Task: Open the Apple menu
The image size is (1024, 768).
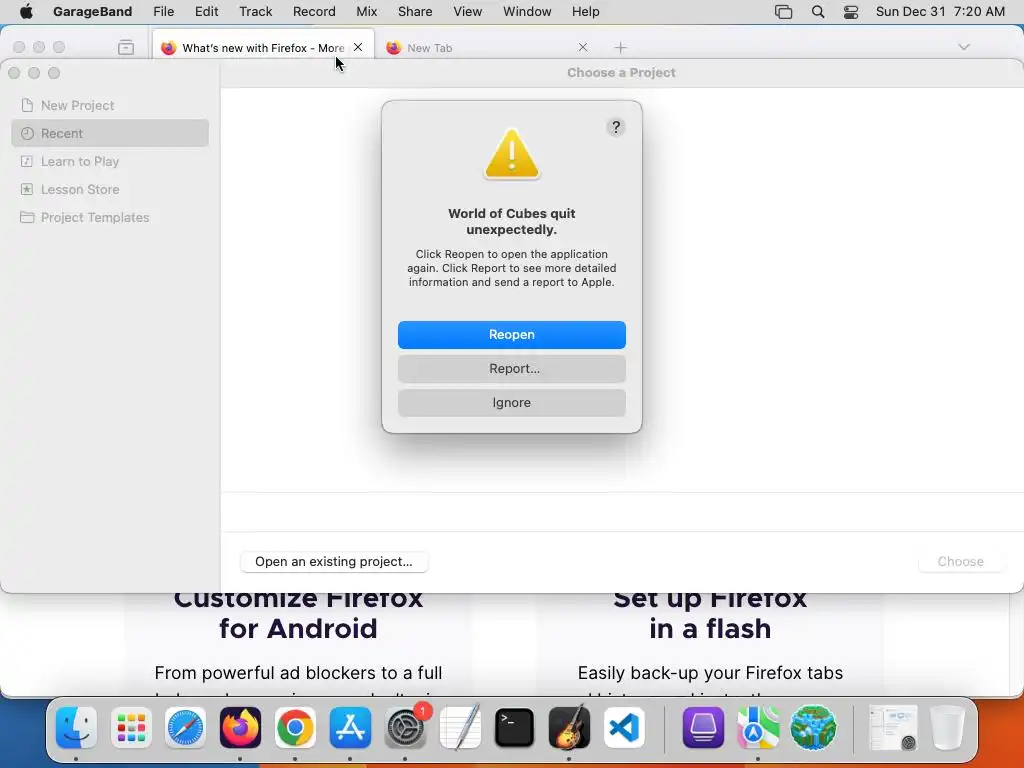Action: point(26,11)
